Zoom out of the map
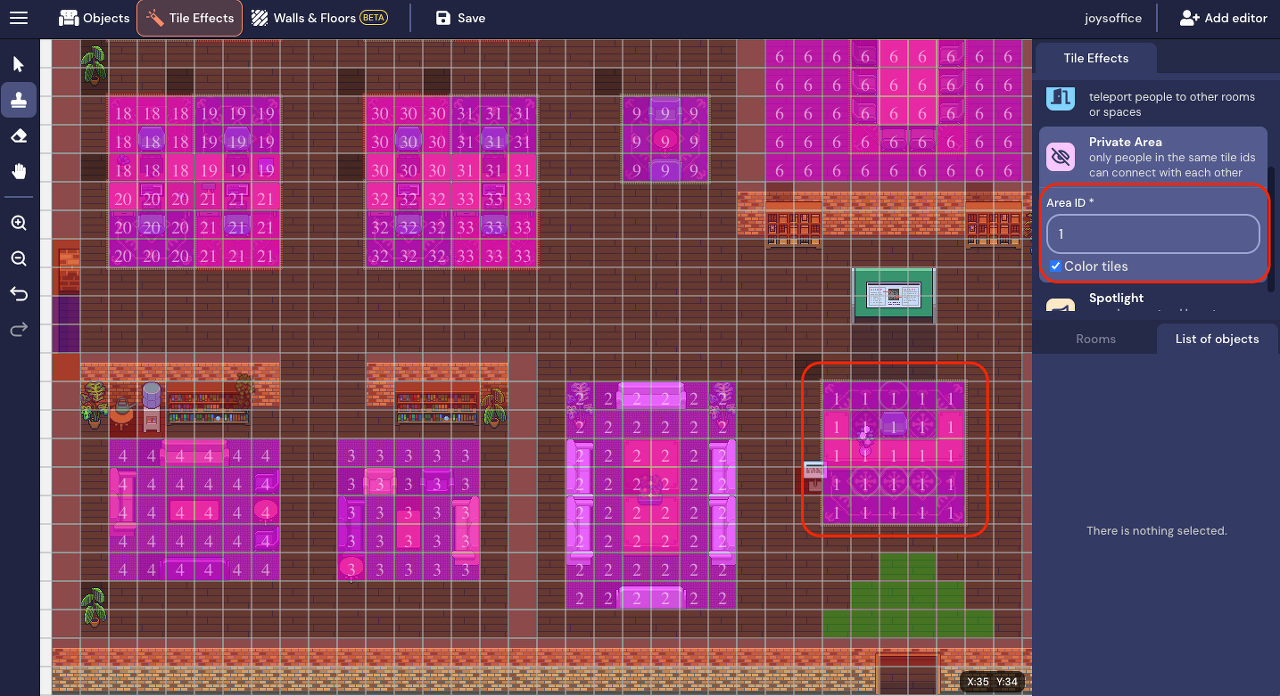The height and width of the screenshot is (696, 1280). (x=18, y=259)
